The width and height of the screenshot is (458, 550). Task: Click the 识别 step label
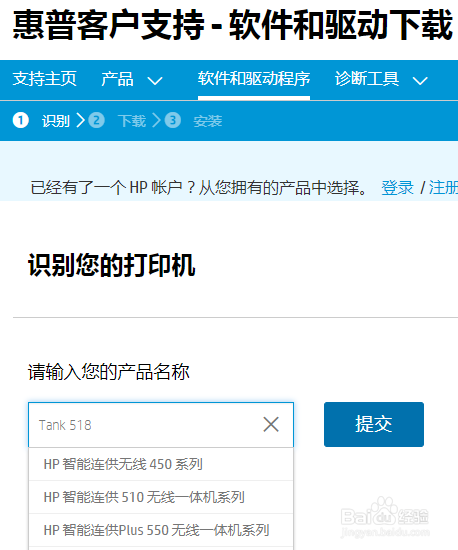click(x=56, y=121)
